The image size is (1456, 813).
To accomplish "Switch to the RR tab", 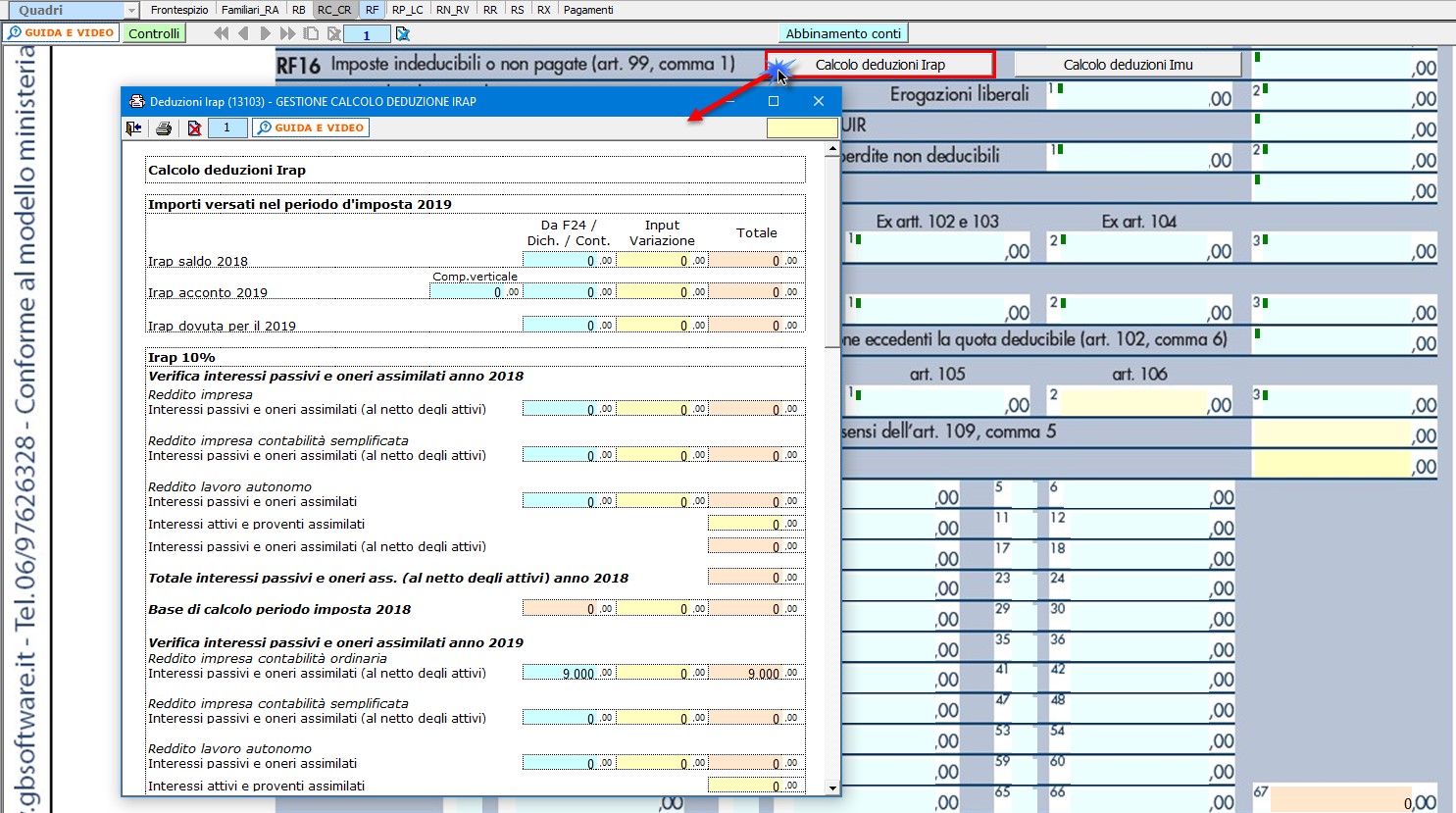I will 490,10.
